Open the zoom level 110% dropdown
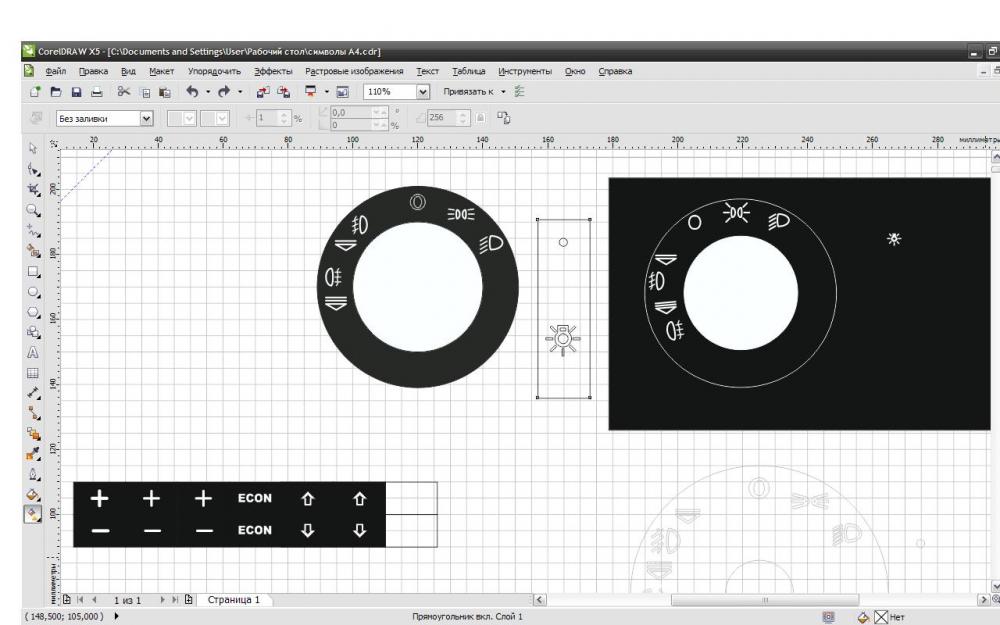 coord(422,91)
